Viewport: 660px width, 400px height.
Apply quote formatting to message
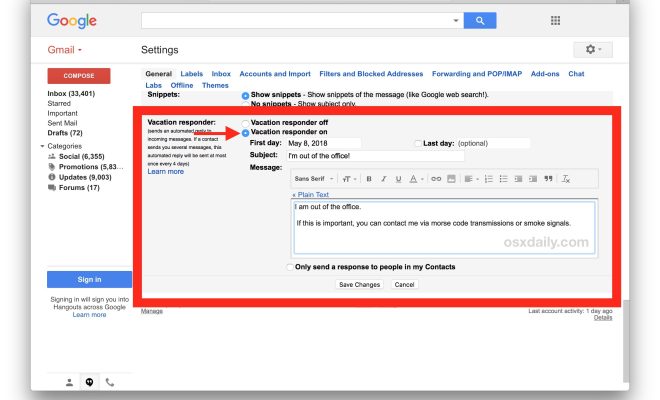pos(548,179)
